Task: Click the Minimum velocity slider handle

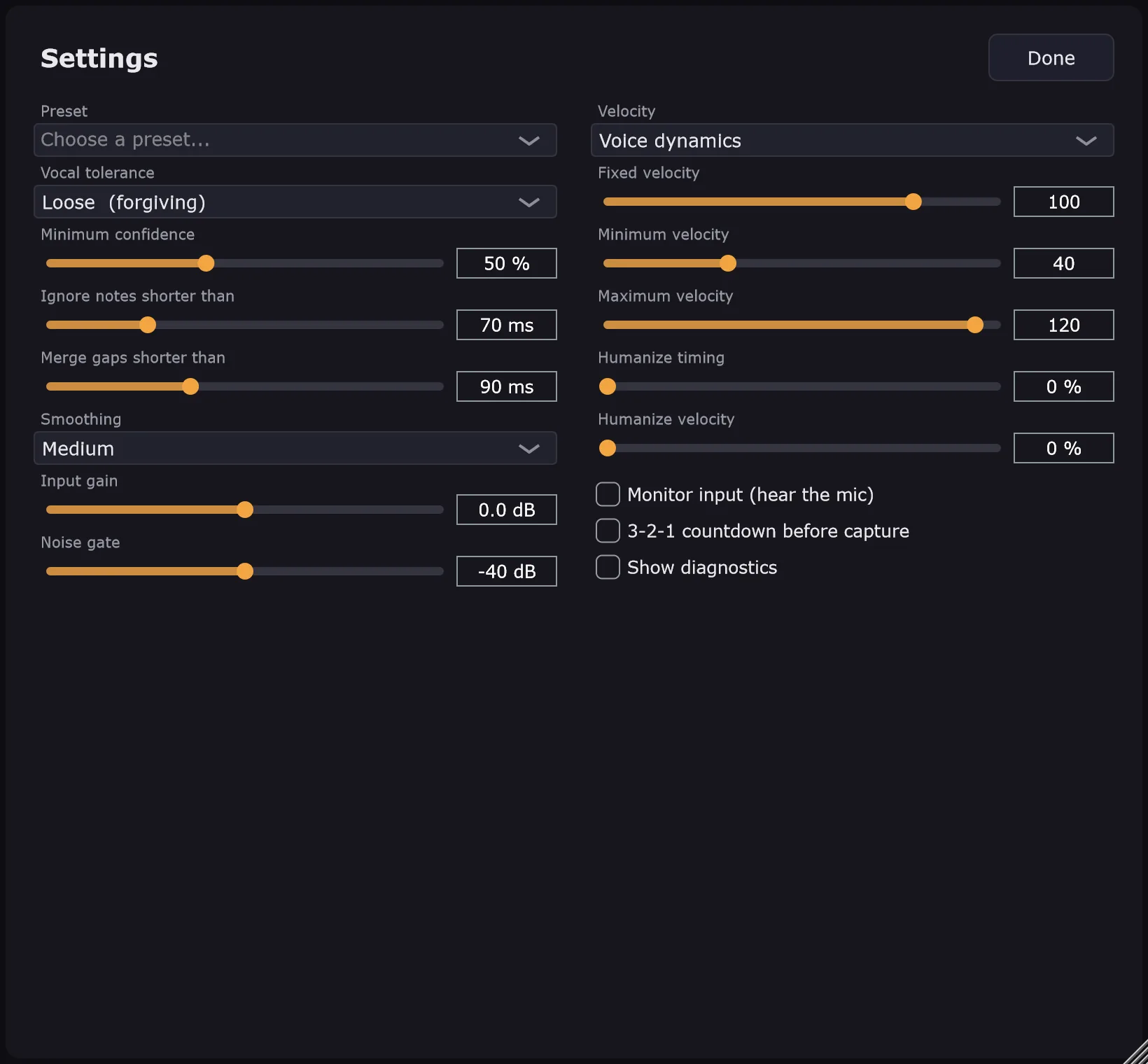Action: click(x=728, y=263)
